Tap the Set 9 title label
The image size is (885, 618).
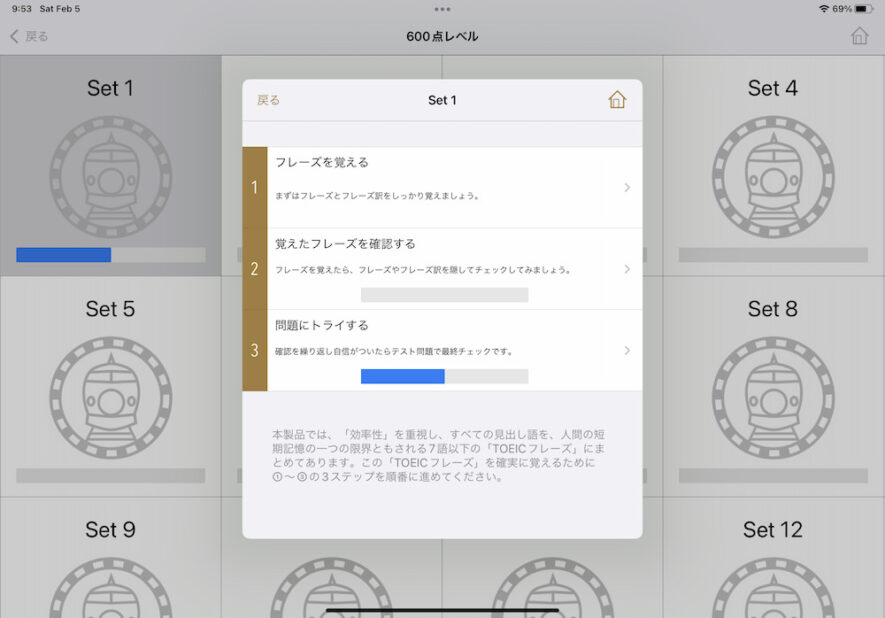click(x=110, y=529)
